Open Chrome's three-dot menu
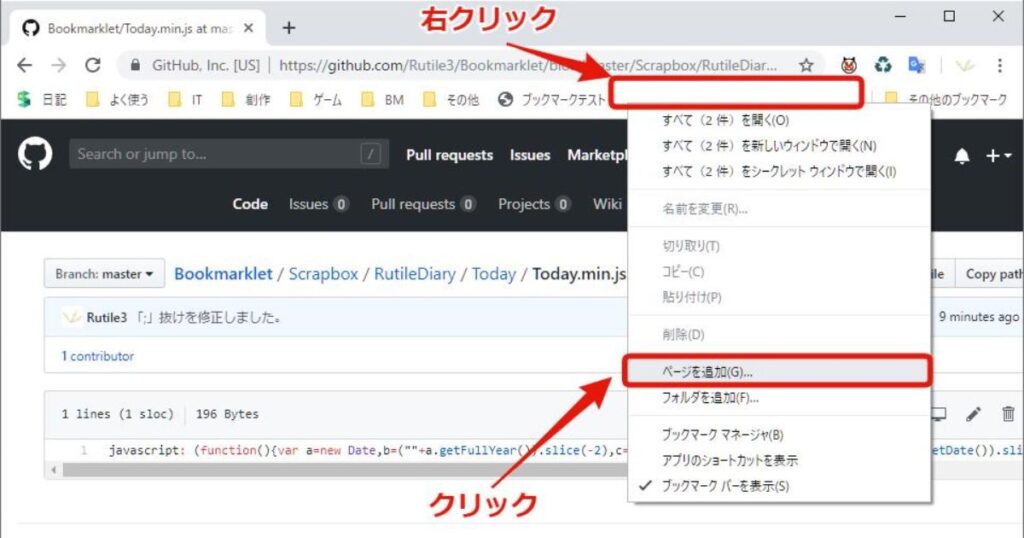 coord(1000,65)
